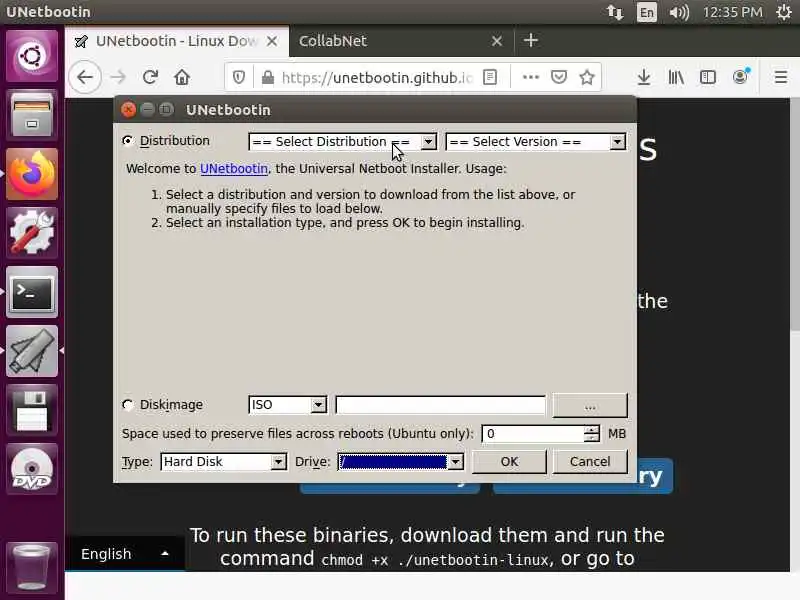
Task: Open the floppy disk save icon in dock
Action: tap(32, 410)
